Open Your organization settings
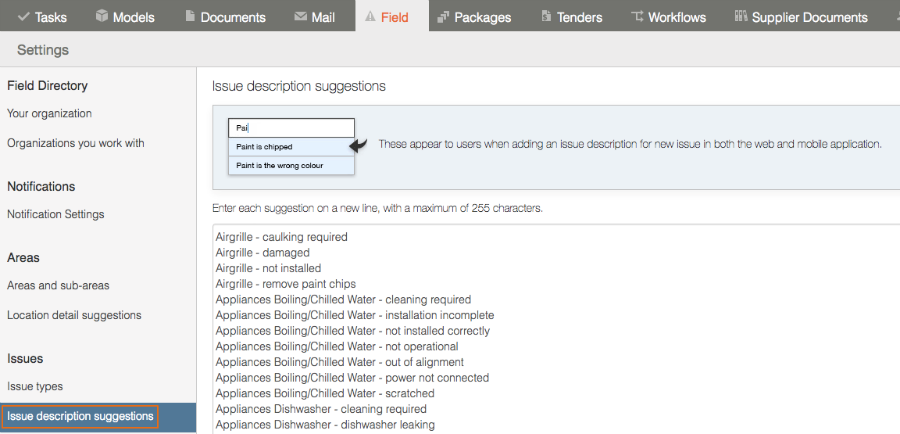 tap(49, 114)
